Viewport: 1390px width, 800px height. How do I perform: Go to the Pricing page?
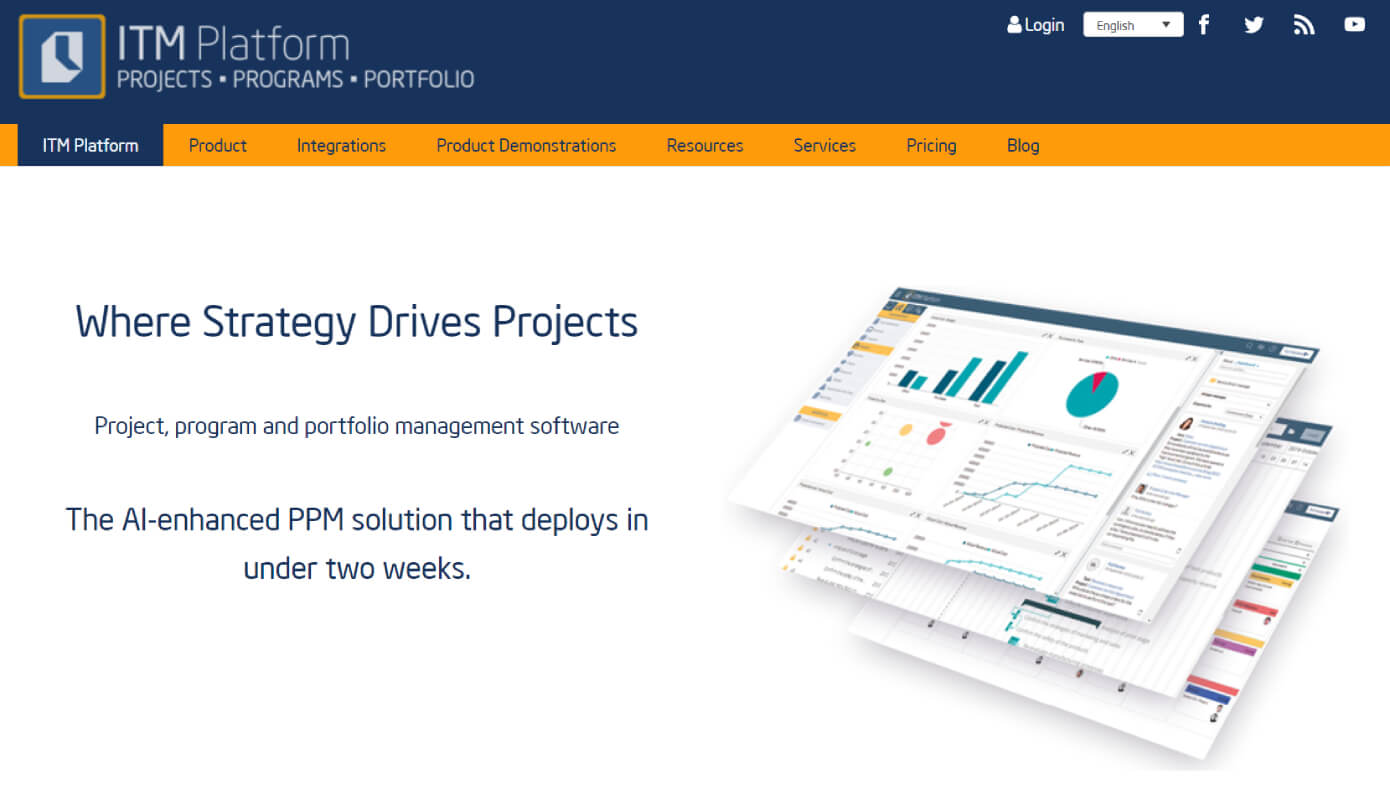931,145
